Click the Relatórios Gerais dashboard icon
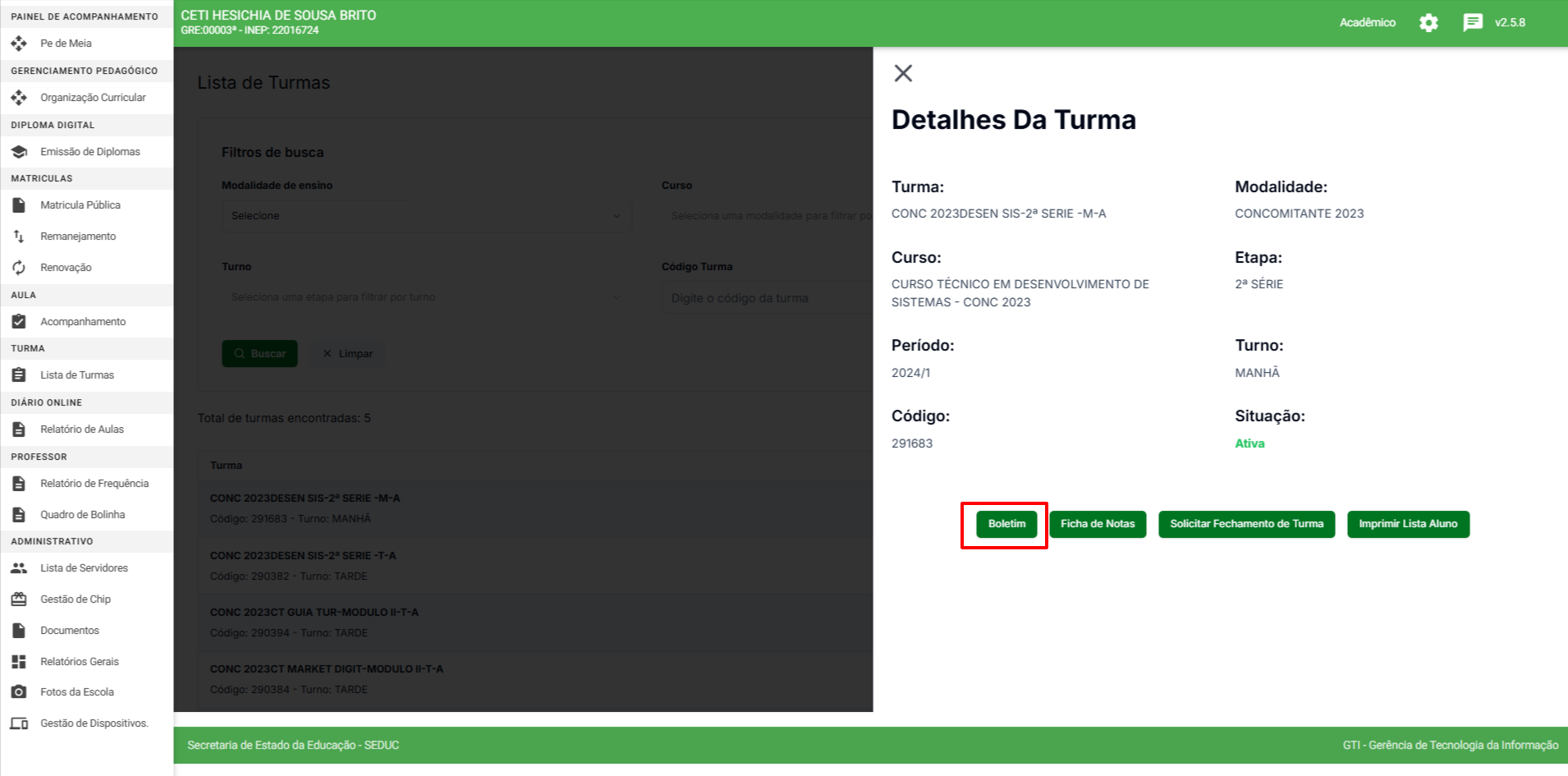This screenshot has height=776, width=1568. click(x=19, y=662)
